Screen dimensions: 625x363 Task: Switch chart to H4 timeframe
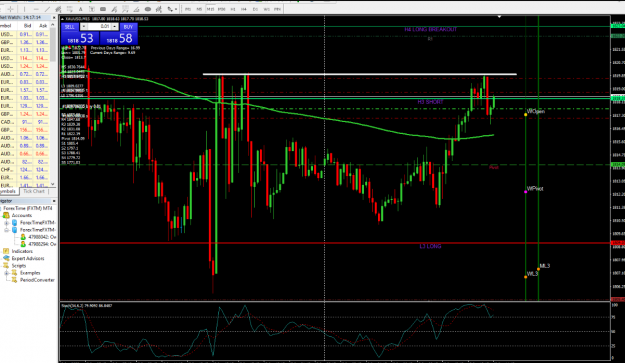(x=244, y=9)
